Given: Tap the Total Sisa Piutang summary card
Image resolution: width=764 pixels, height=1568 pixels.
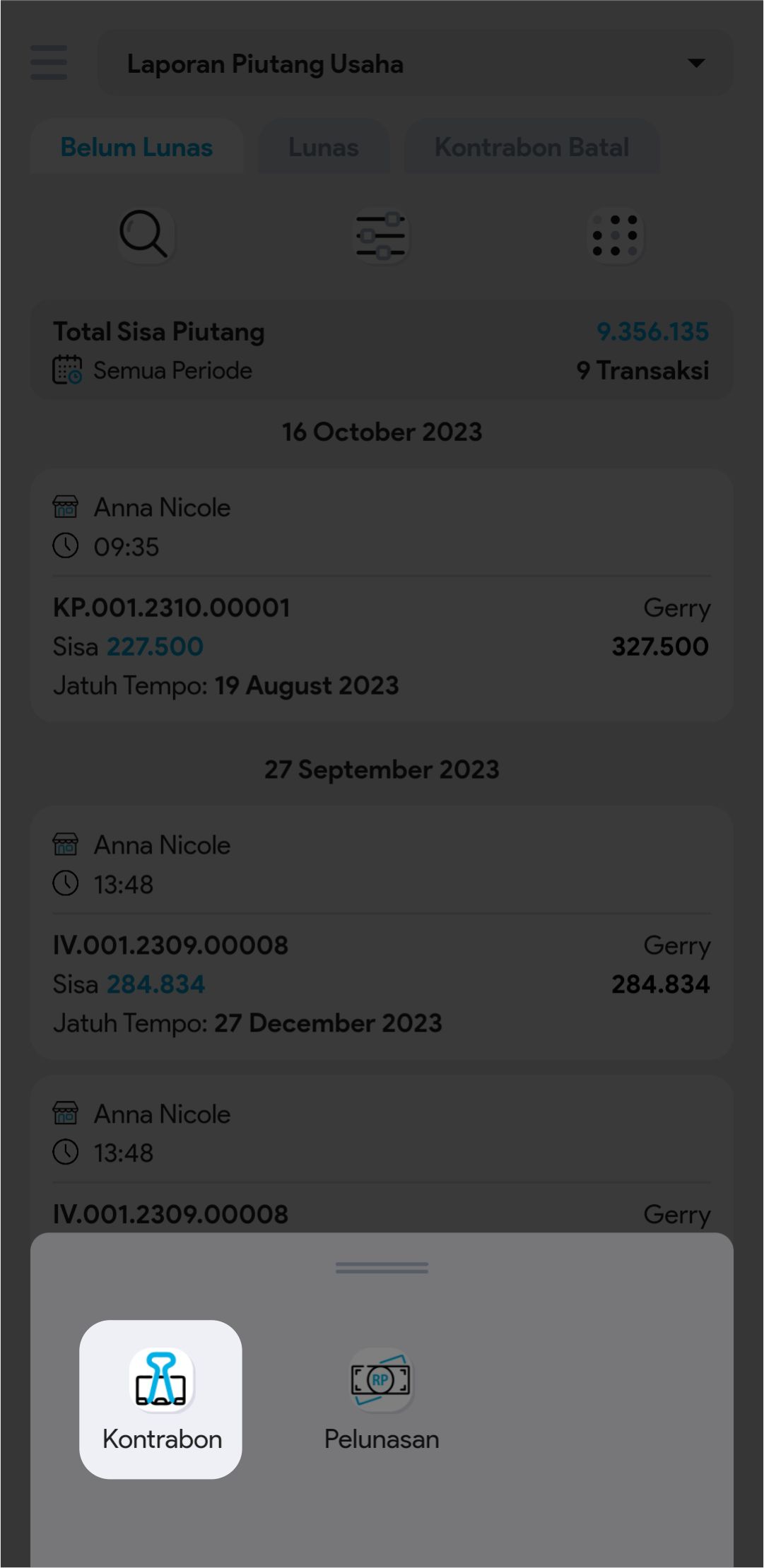Looking at the screenshot, I should click(x=382, y=350).
